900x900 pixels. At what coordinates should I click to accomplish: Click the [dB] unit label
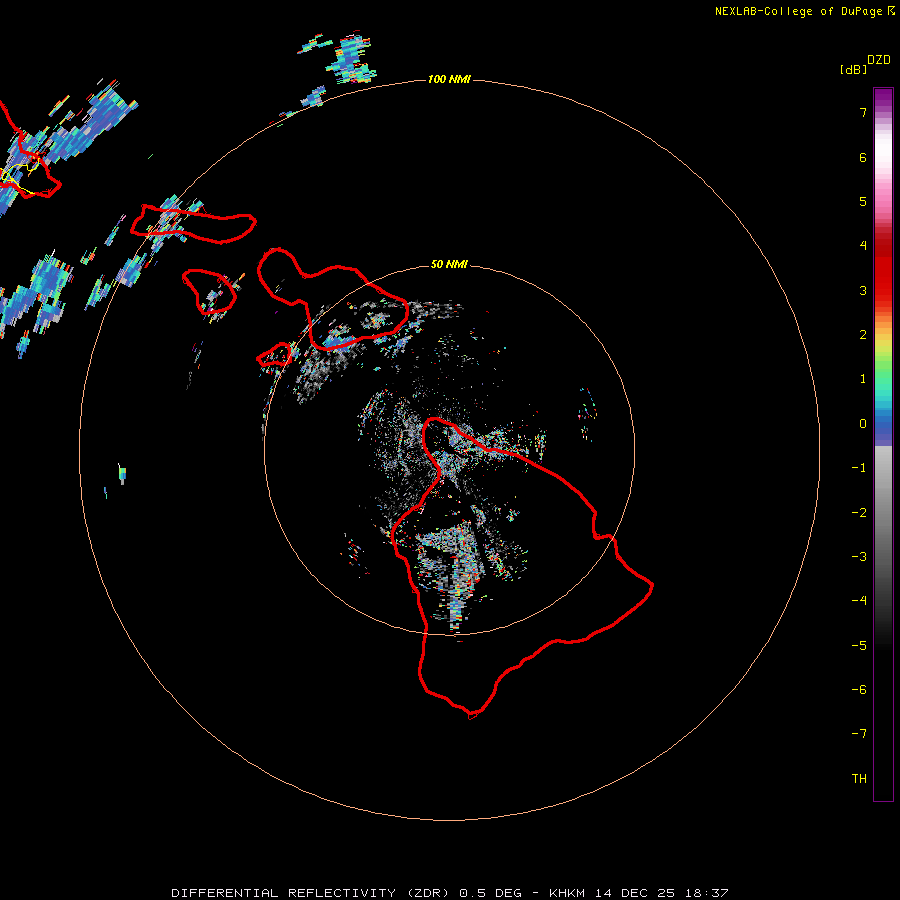[854, 69]
